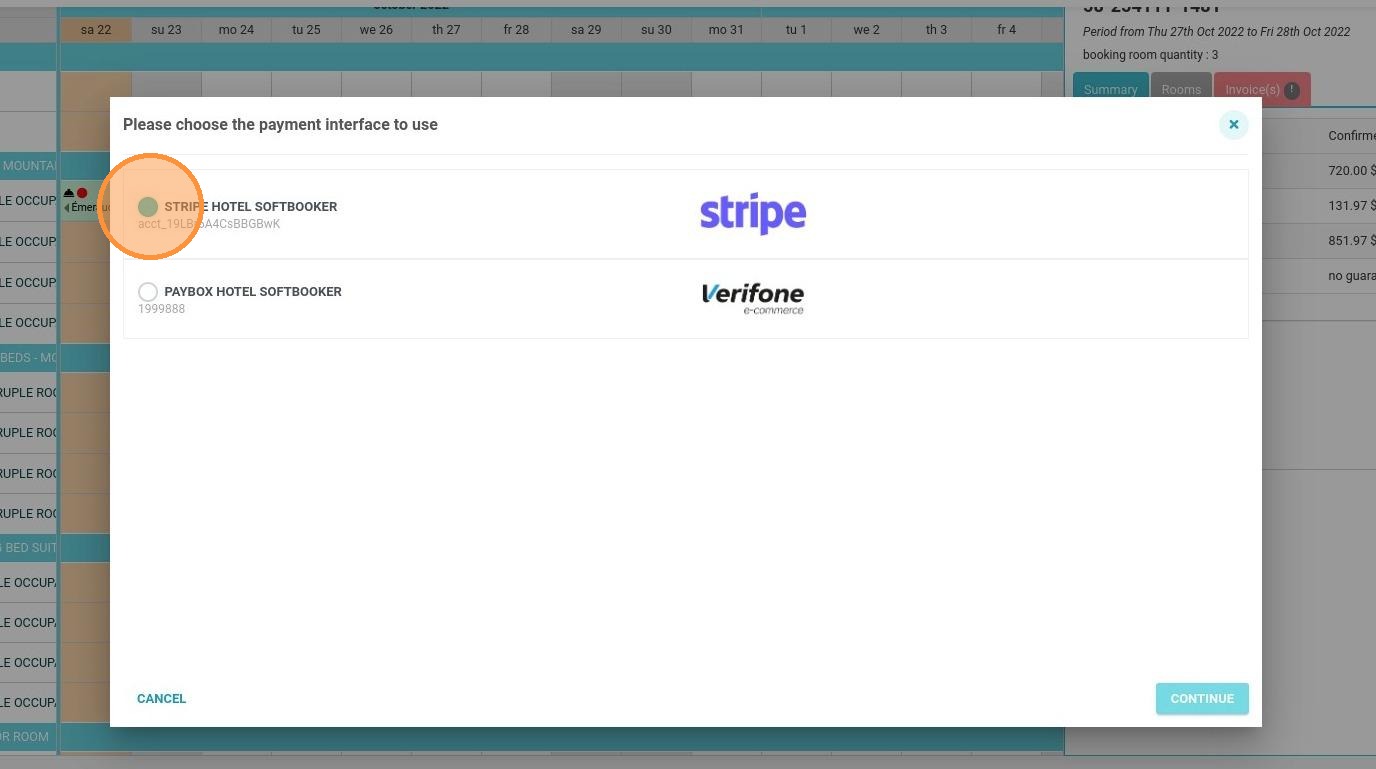Click the 131.97 amount in the summary
The image size is (1376, 769).
1352,206
